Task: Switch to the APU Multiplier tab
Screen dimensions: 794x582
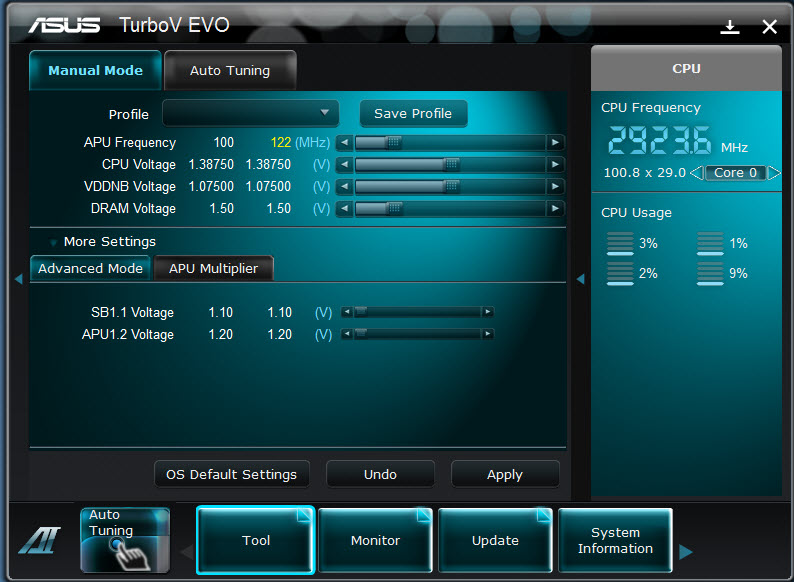Action: point(213,268)
